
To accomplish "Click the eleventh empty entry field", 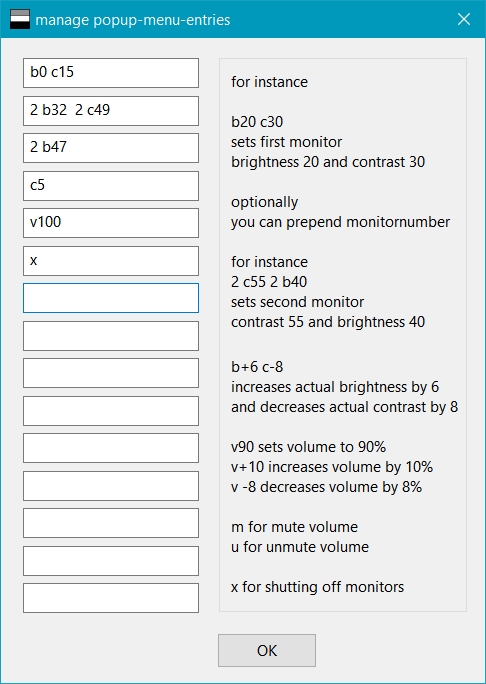I will click(111, 448).
